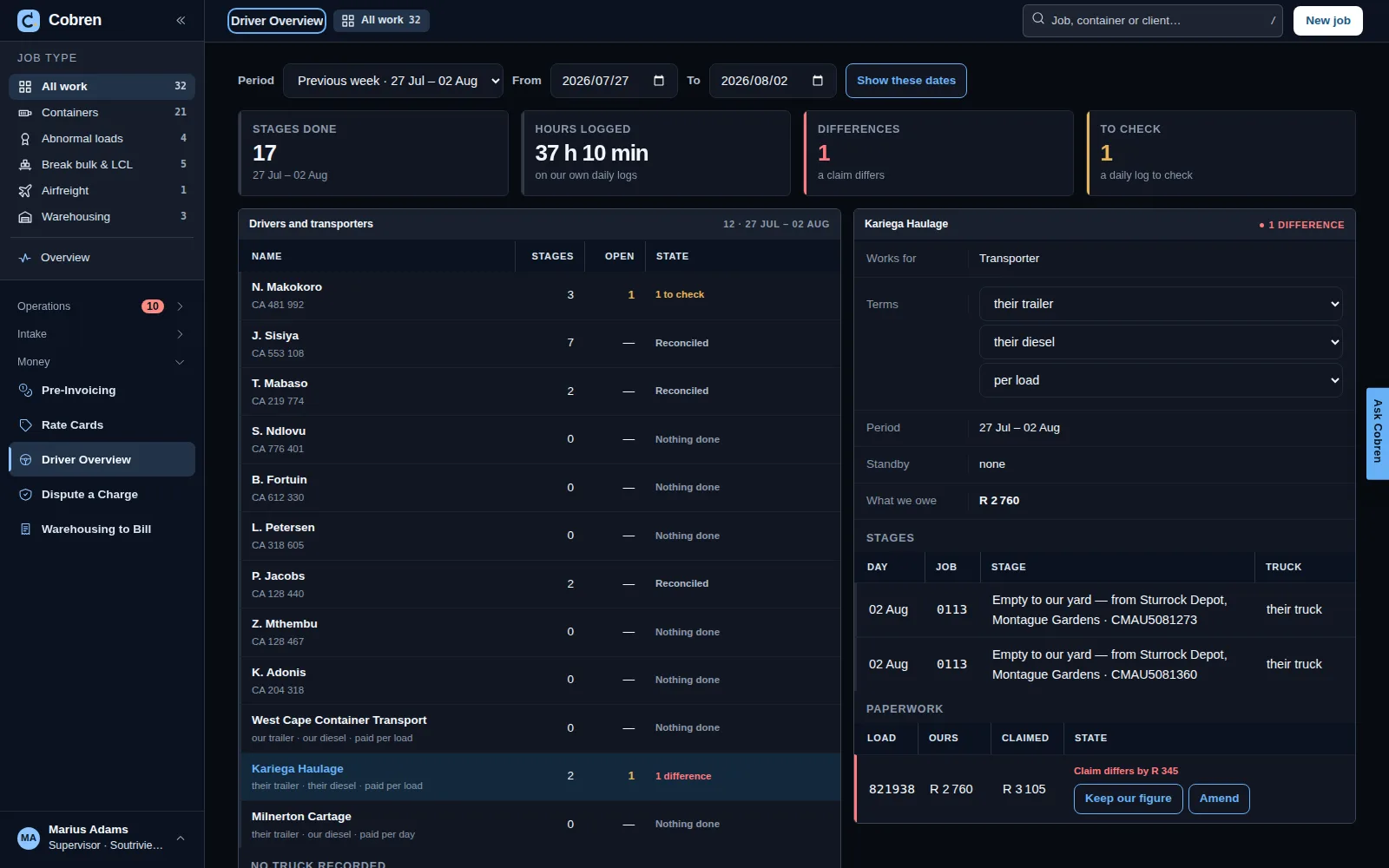Click the Warehousing icon
Image resolution: width=1389 pixels, height=868 pixels.
pyautogui.click(x=25, y=217)
